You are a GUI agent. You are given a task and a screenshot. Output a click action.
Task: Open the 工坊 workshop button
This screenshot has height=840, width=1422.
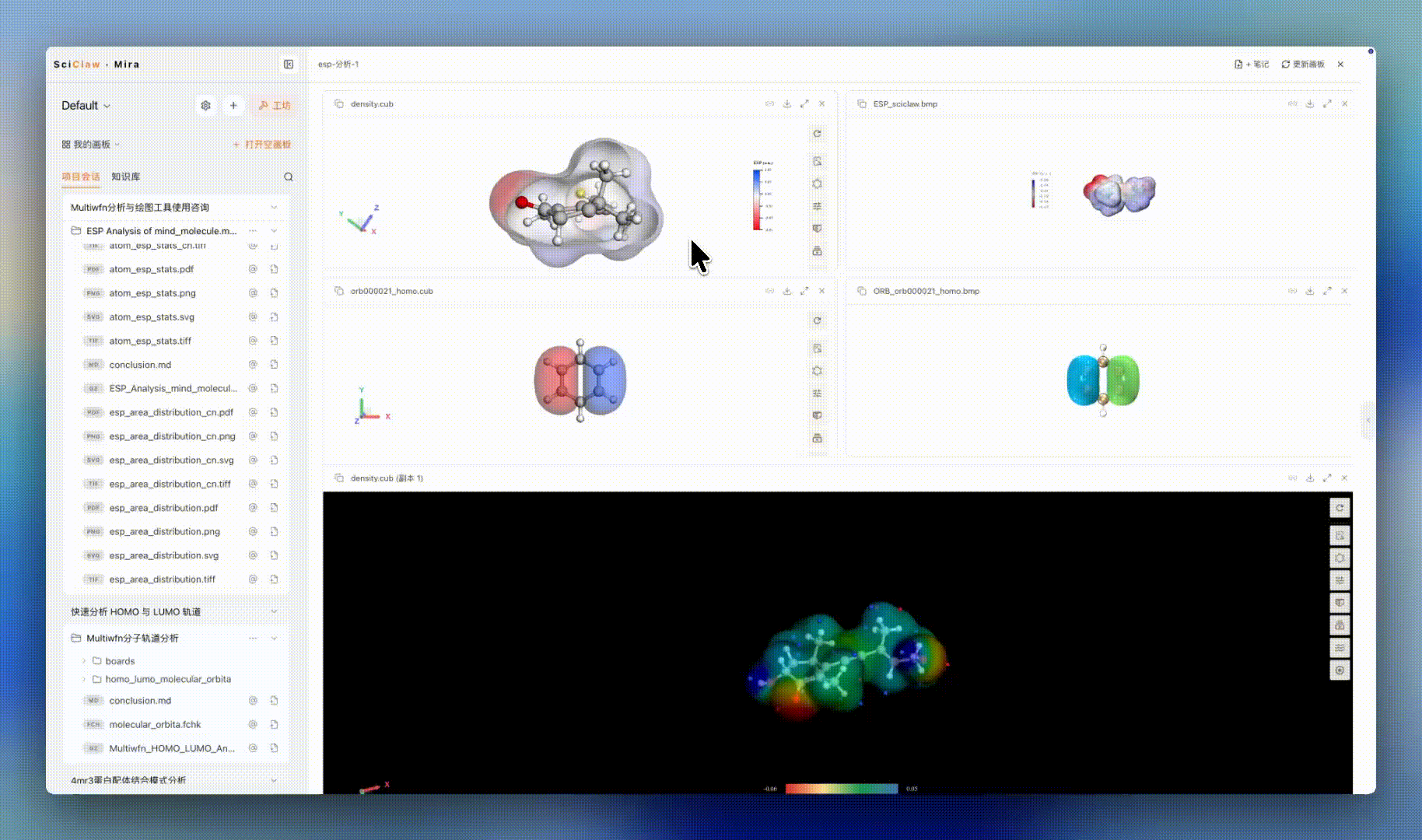pyautogui.click(x=274, y=106)
